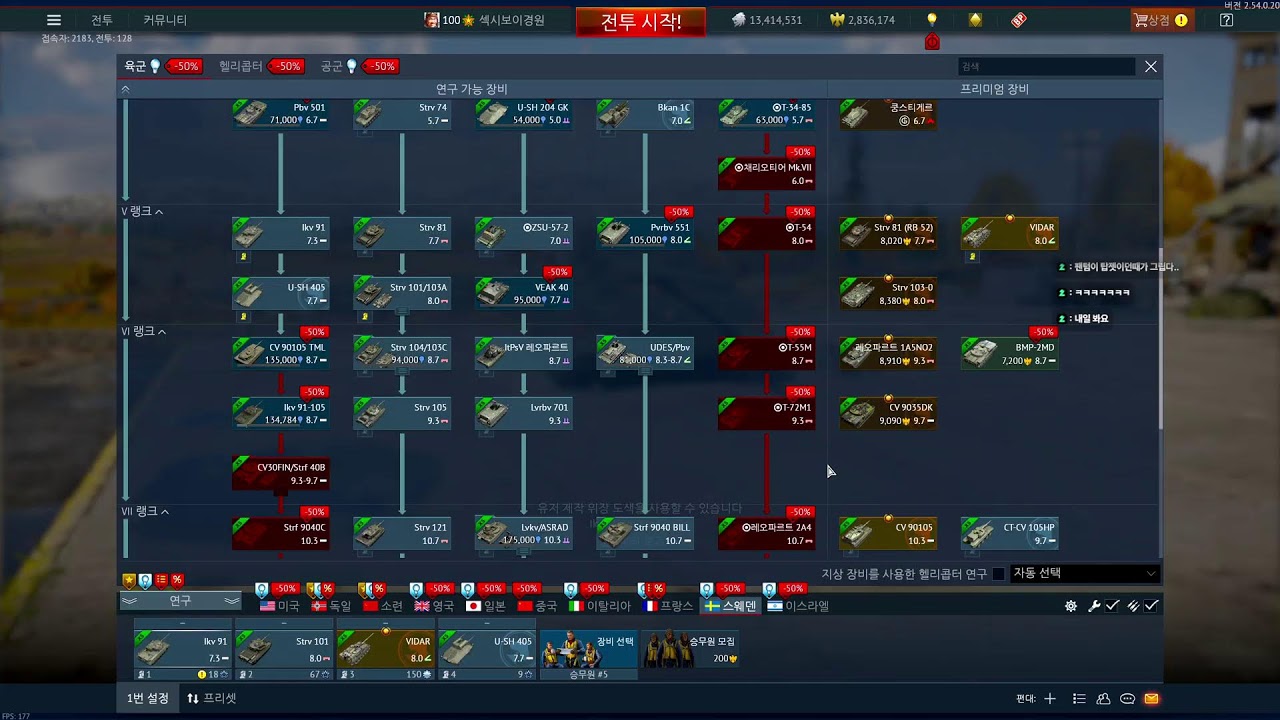The width and height of the screenshot is (1280, 720).
Task: Select the Strv 81 (RB 52) premium vehicle
Action: click(888, 234)
